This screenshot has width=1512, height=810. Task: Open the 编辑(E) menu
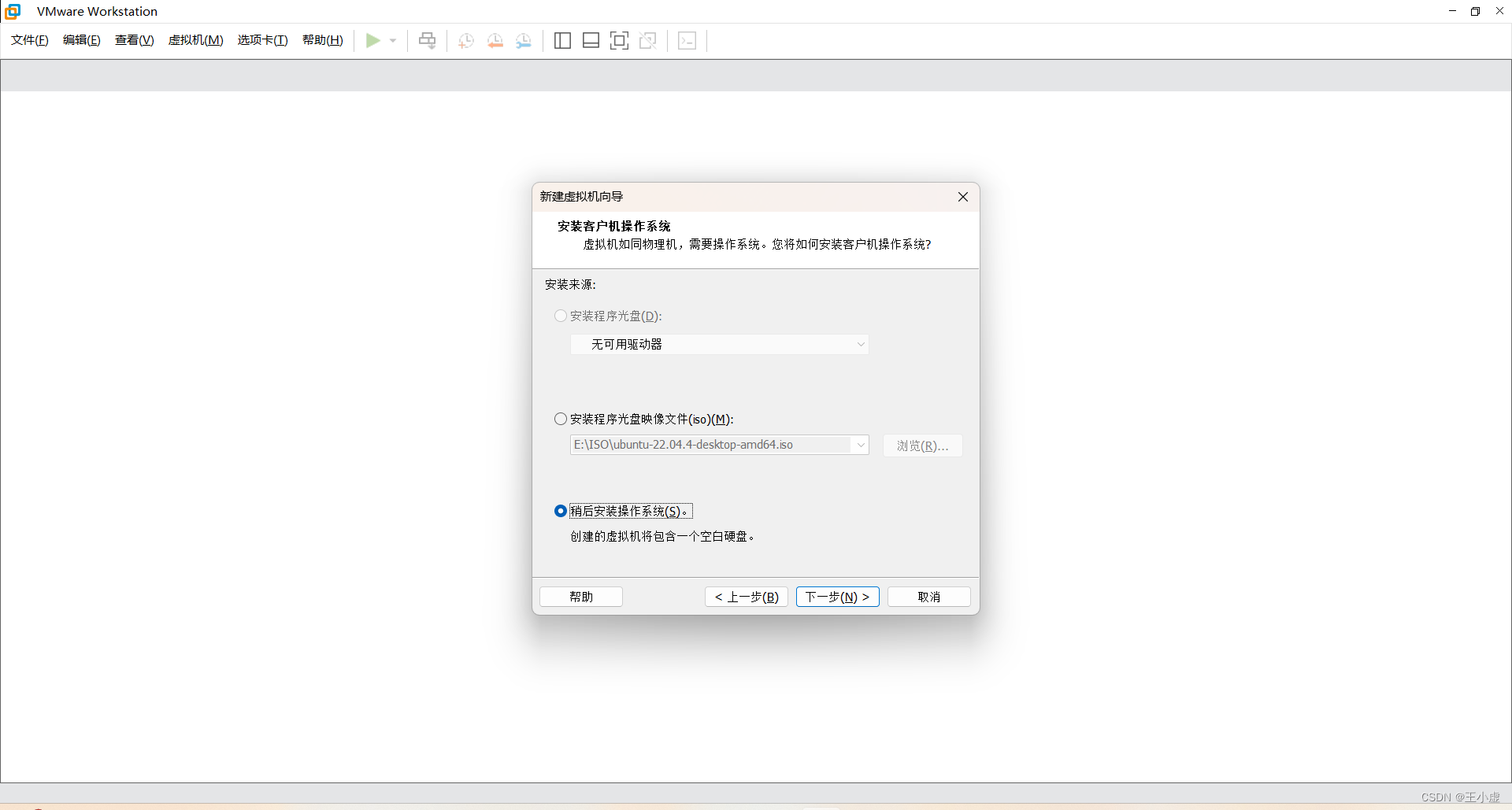[82, 40]
